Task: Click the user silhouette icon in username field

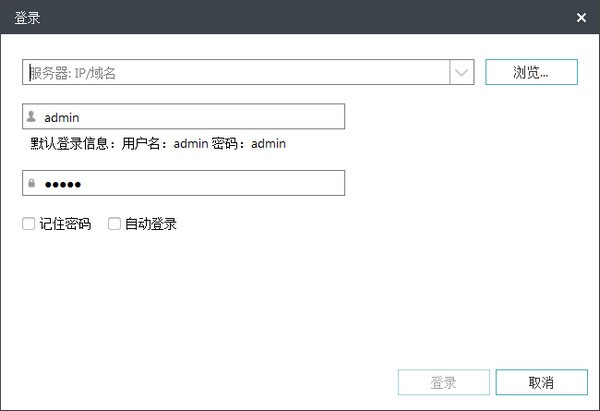Action: [31, 116]
